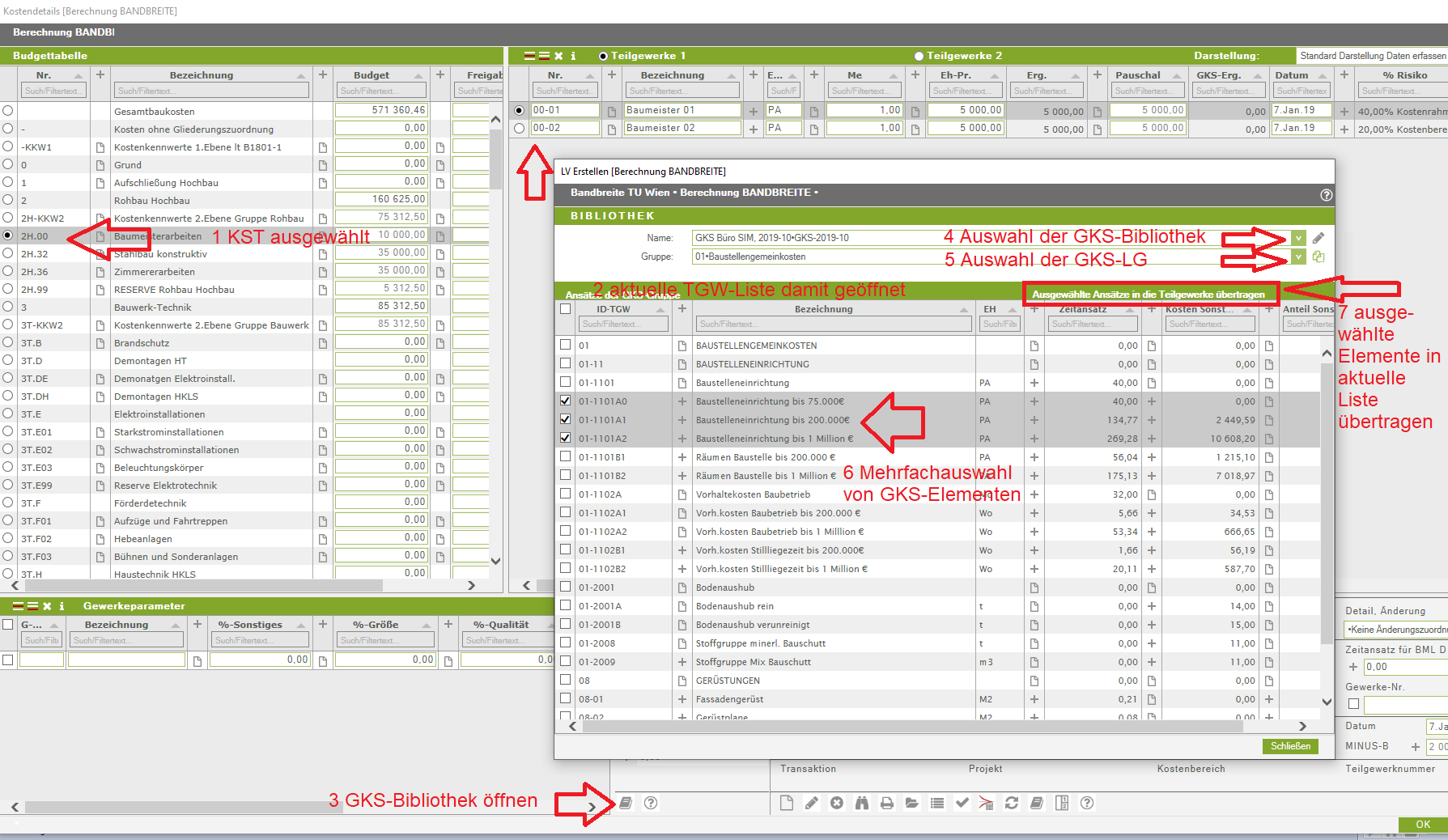Click the binoculars search icon
This screenshot has width=1448, height=840.
coord(862,803)
